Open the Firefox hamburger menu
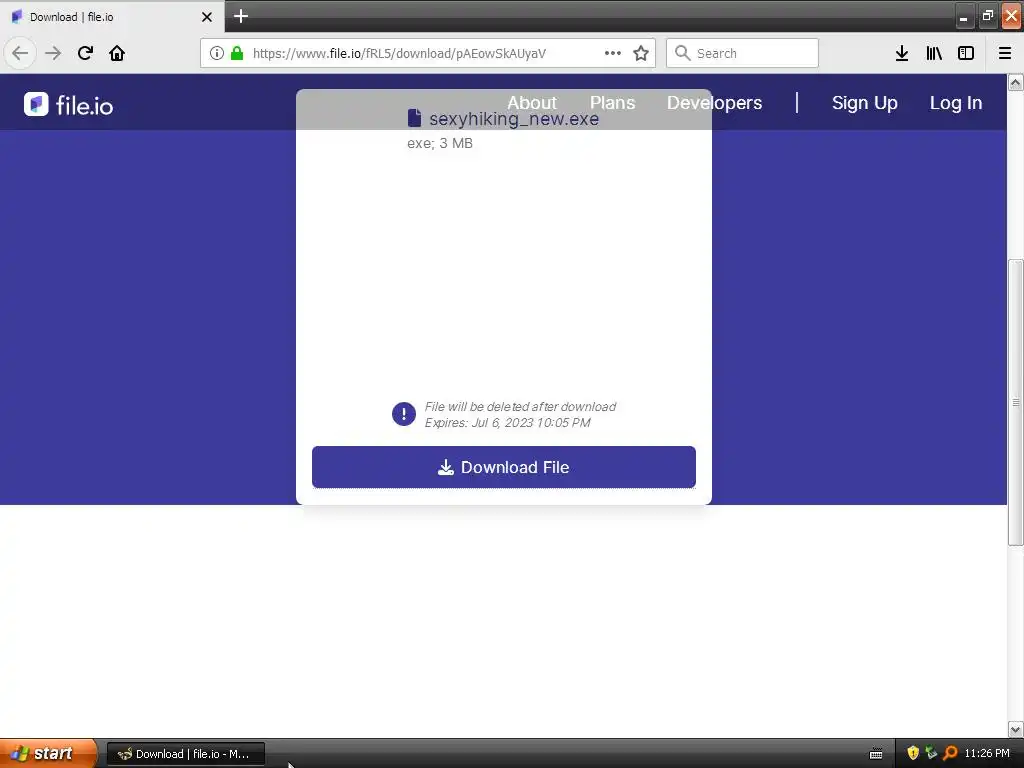Screen dimensions: 1024x768 (1005, 53)
